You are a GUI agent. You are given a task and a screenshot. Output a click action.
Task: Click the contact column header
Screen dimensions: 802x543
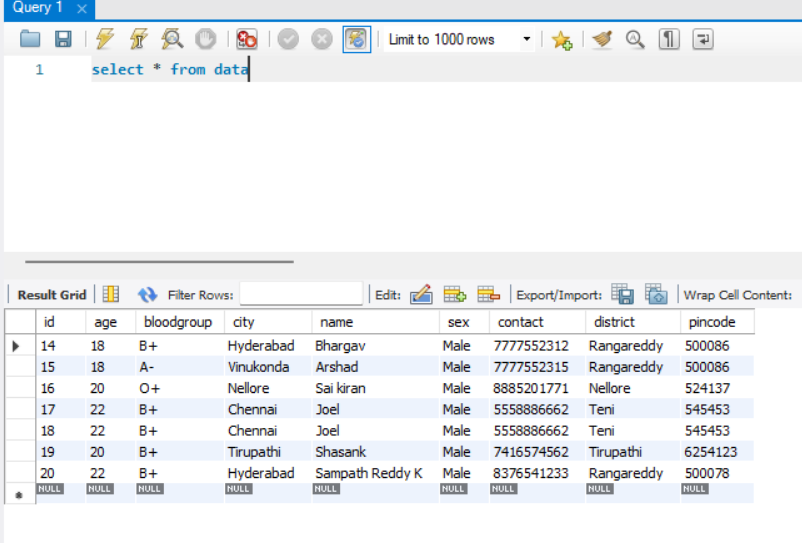coord(537,322)
